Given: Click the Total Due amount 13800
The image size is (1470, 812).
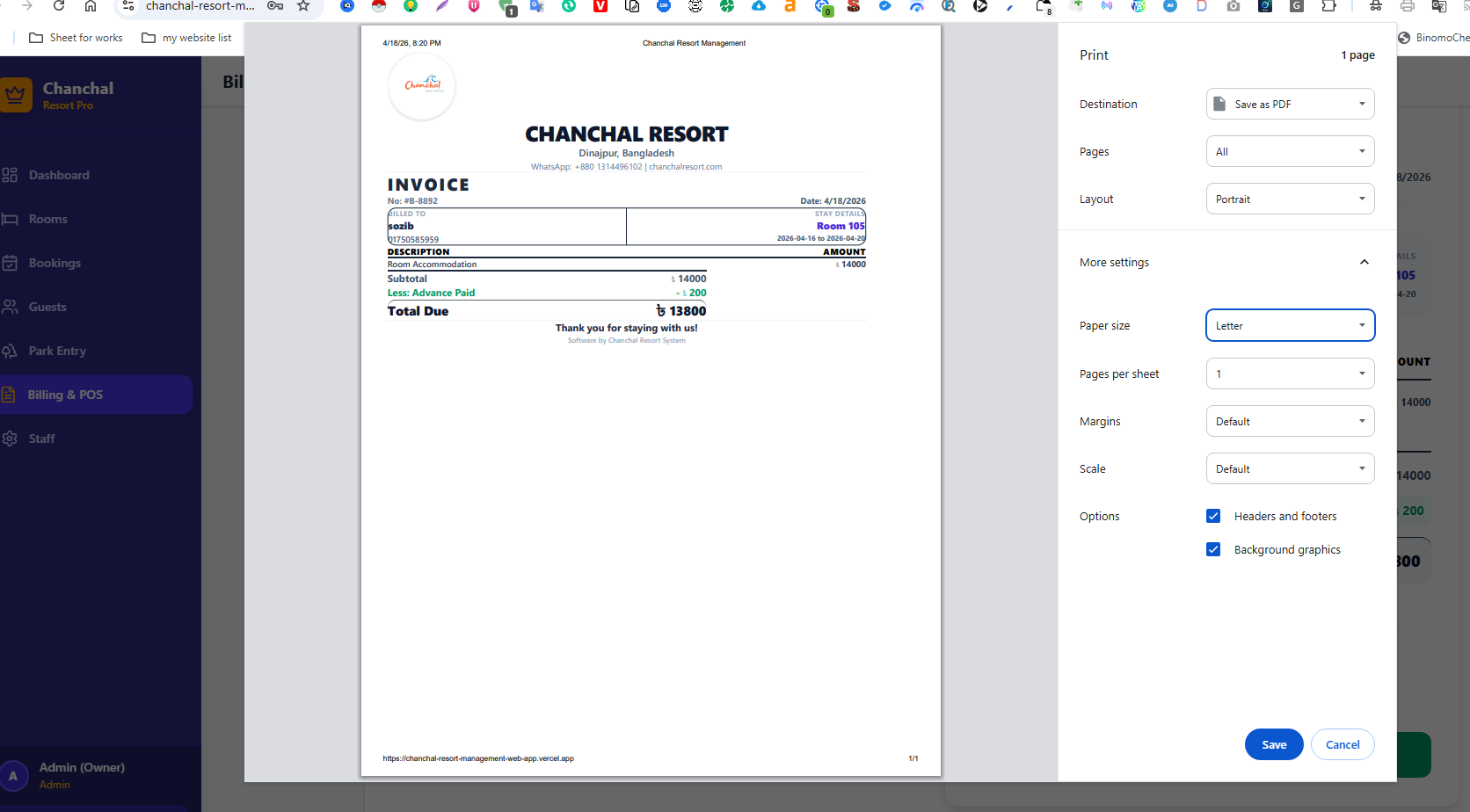Looking at the screenshot, I should [681, 311].
